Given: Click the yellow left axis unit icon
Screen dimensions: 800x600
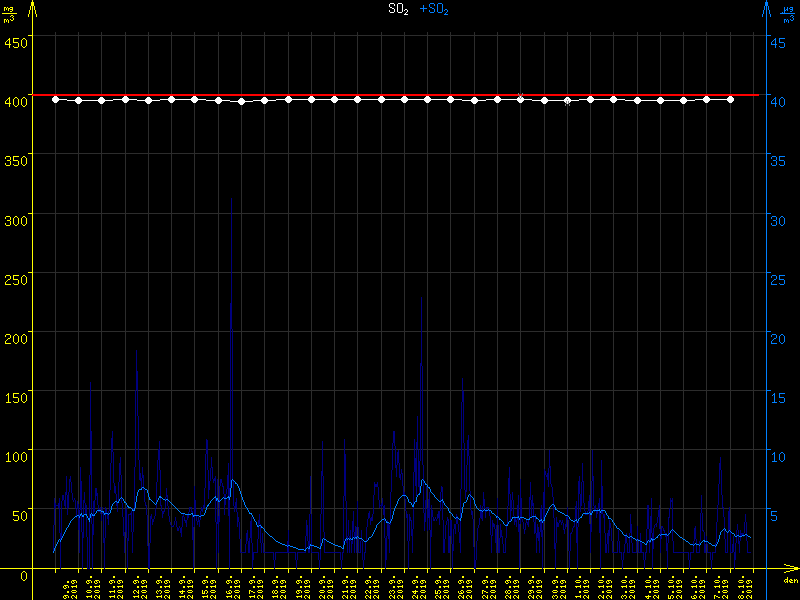Looking at the screenshot, I should tap(9, 13).
